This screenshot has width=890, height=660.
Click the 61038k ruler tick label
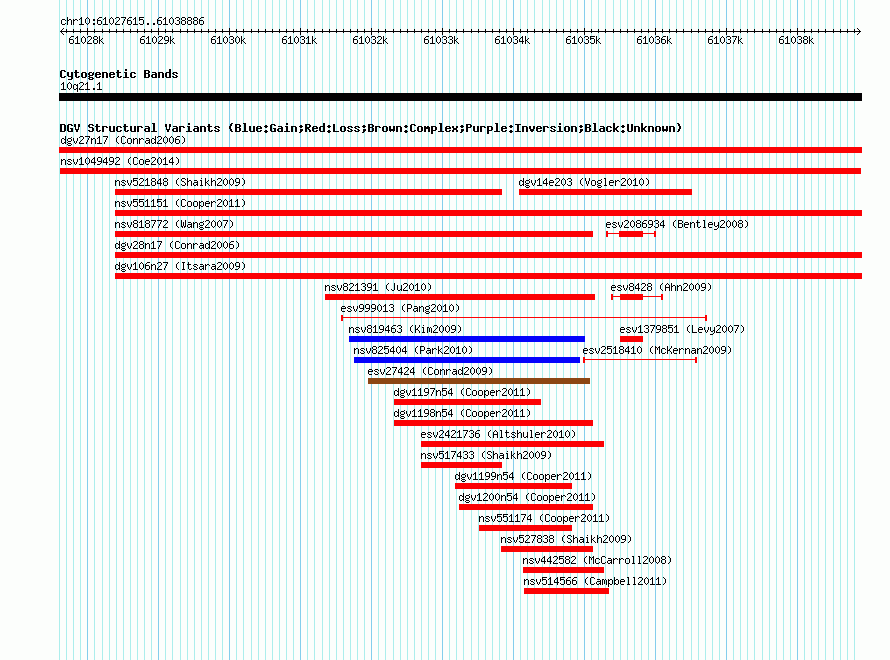tap(796, 40)
